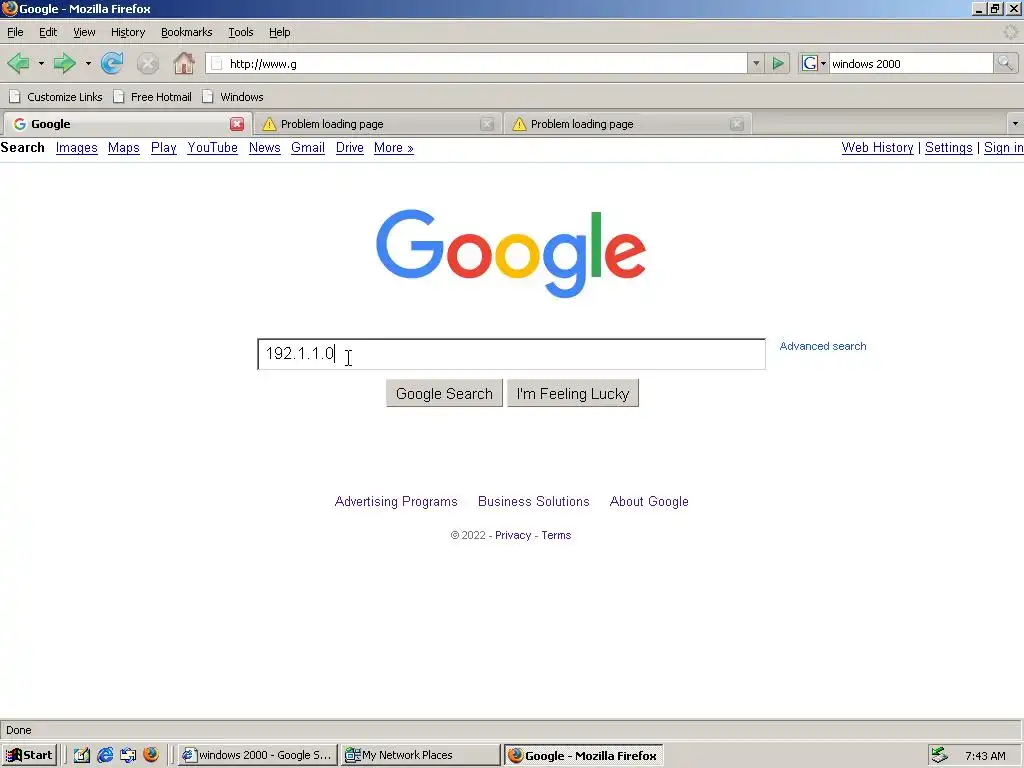Open the File menu

15,32
